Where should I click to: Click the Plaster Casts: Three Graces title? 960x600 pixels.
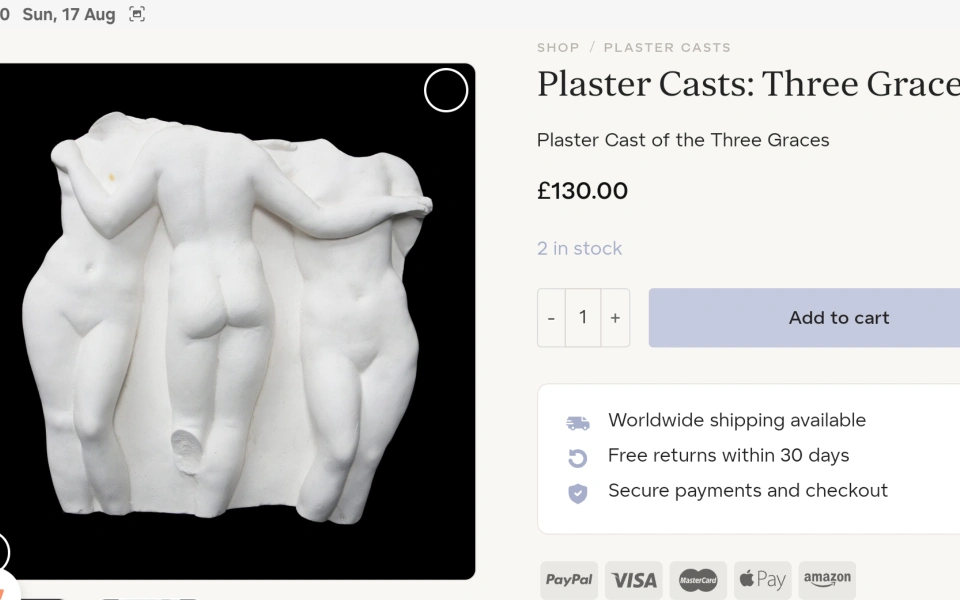coord(748,84)
